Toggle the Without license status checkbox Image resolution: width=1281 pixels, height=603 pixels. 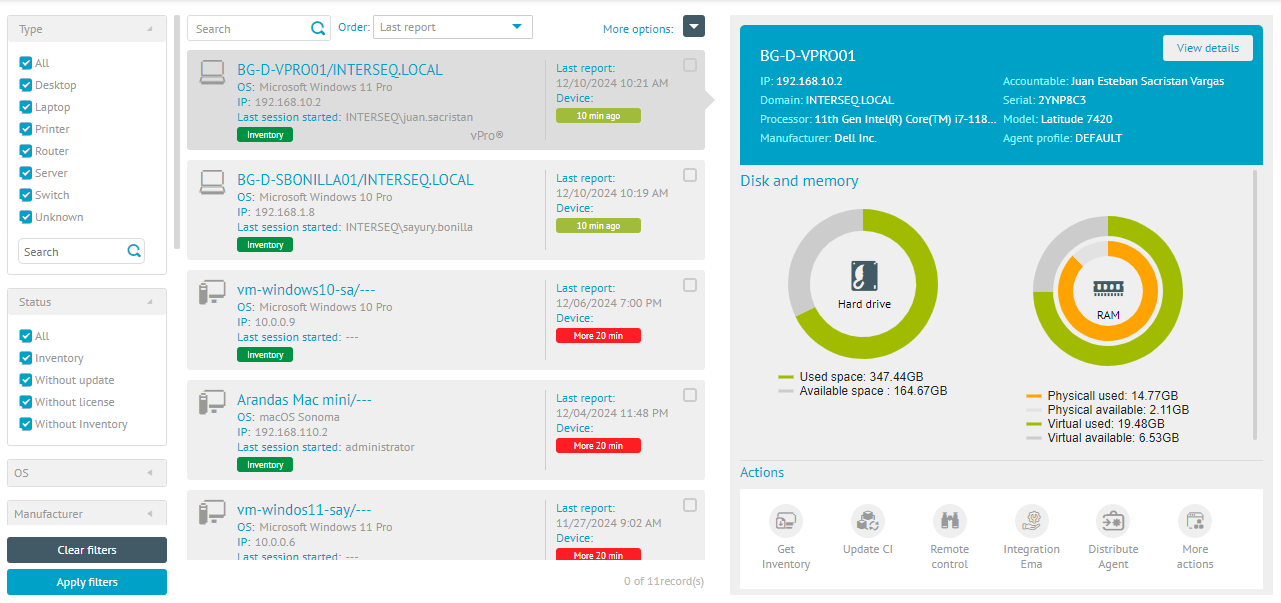tap(26, 402)
